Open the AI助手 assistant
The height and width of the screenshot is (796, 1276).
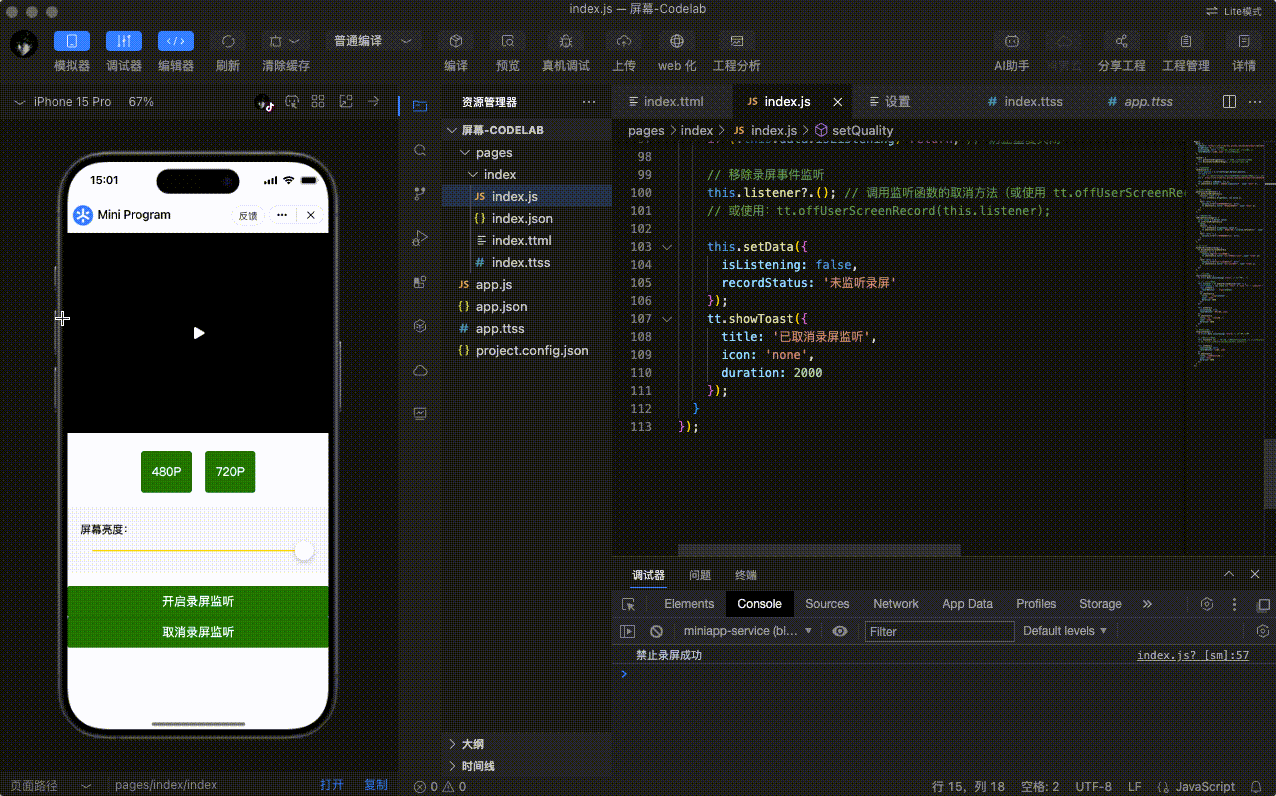click(1012, 41)
